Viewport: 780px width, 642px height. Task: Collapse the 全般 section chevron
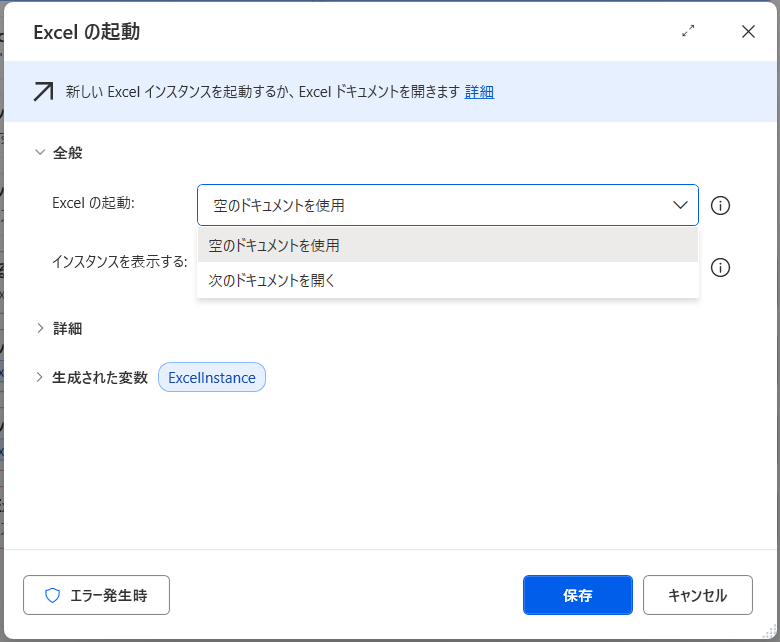coord(40,153)
